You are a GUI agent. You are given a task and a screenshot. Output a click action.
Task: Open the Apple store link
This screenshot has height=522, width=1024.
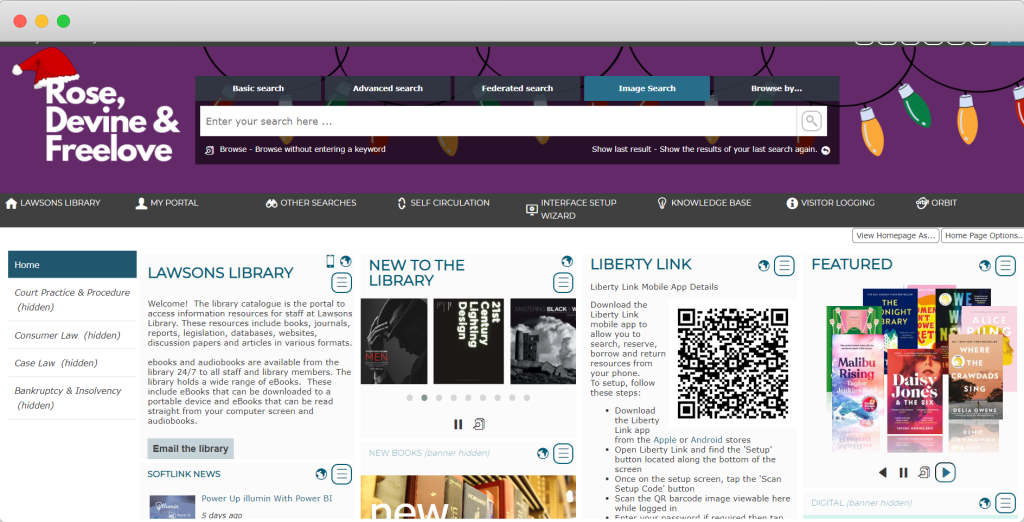pyautogui.click(x=665, y=440)
